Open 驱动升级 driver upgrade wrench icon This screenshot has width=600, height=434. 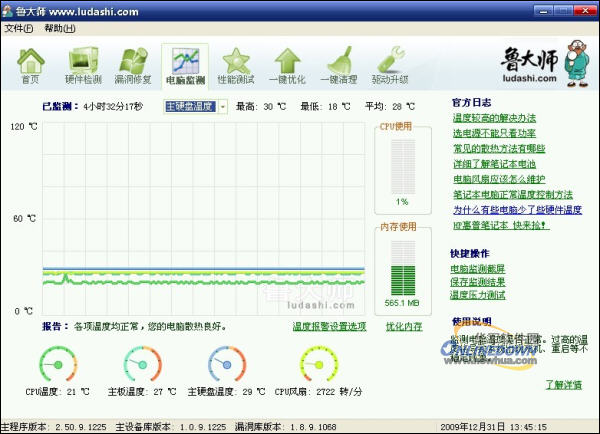coord(390,63)
